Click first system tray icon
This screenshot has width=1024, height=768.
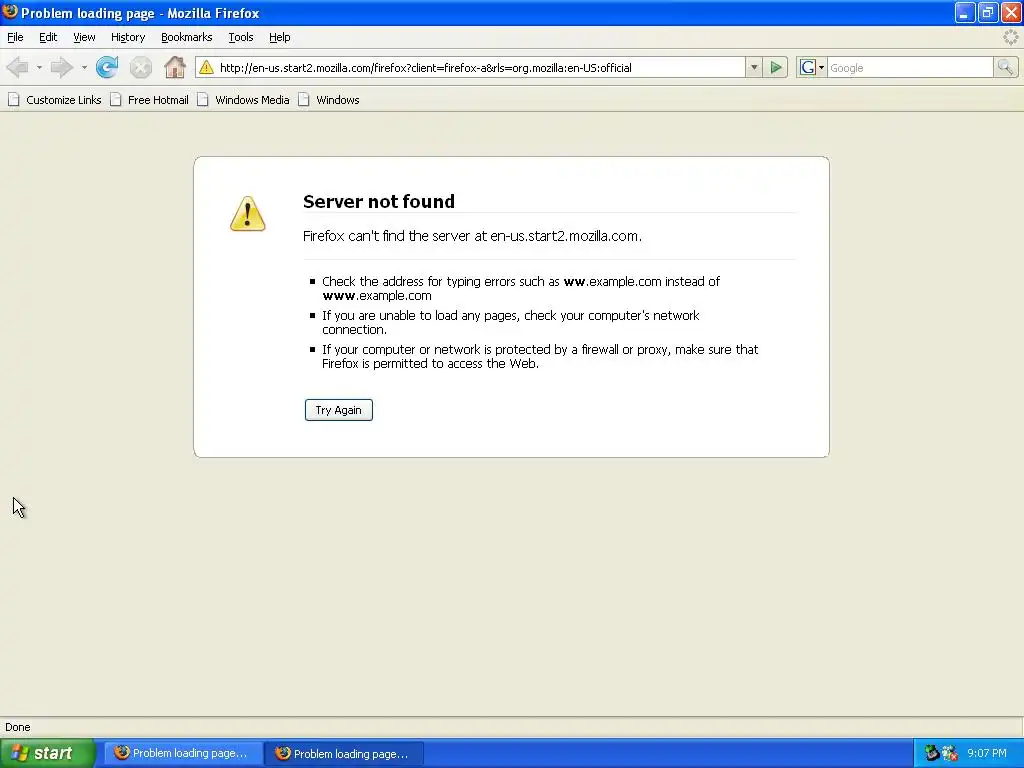coord(932,753)
